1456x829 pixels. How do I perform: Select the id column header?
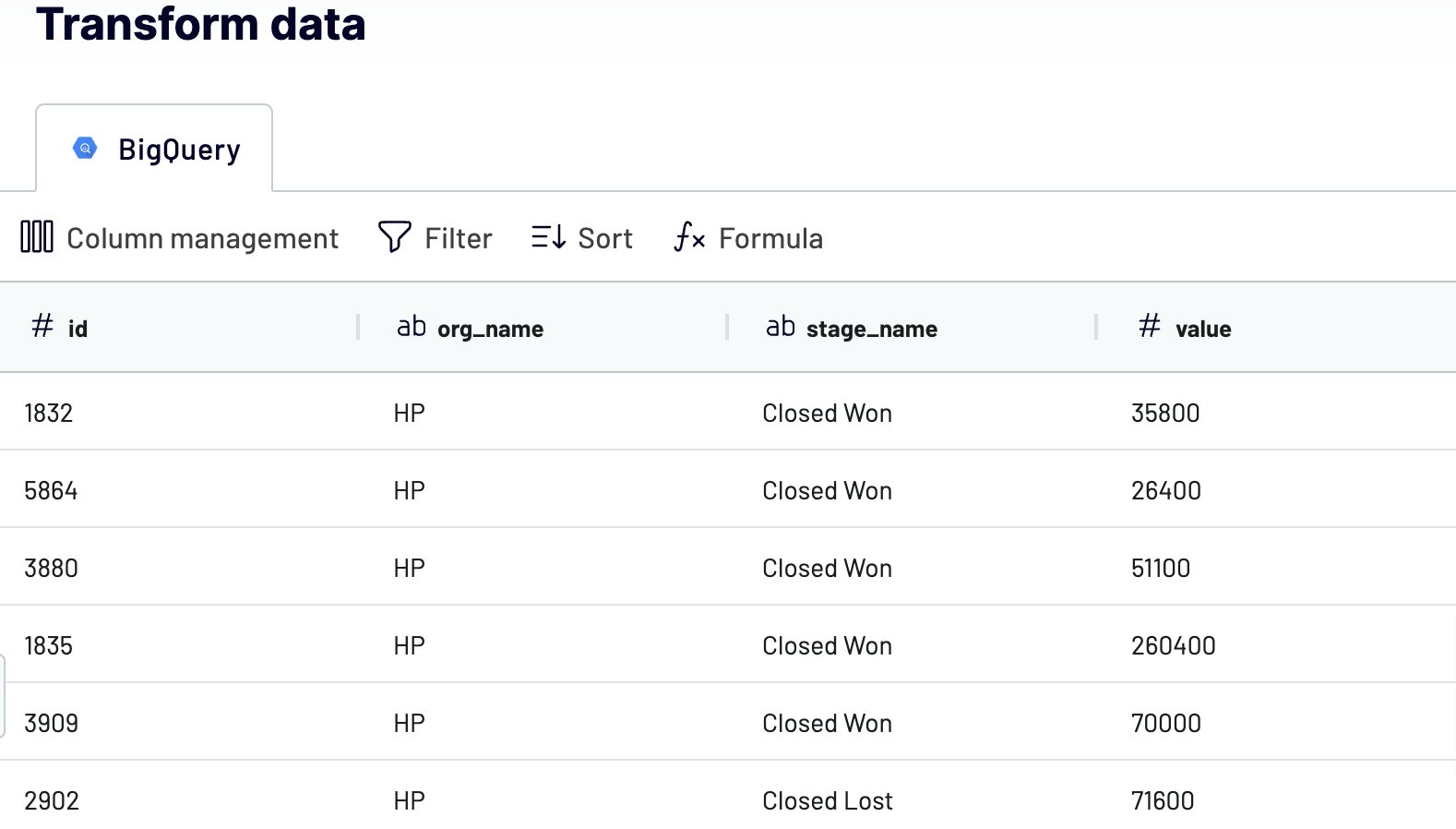point(79,328)
